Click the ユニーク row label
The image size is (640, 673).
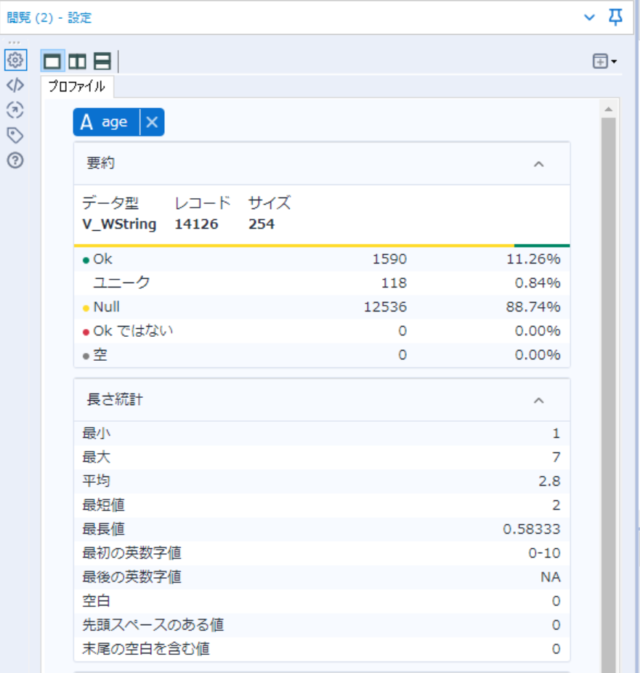pyautogui.click(x=121, y=283)
